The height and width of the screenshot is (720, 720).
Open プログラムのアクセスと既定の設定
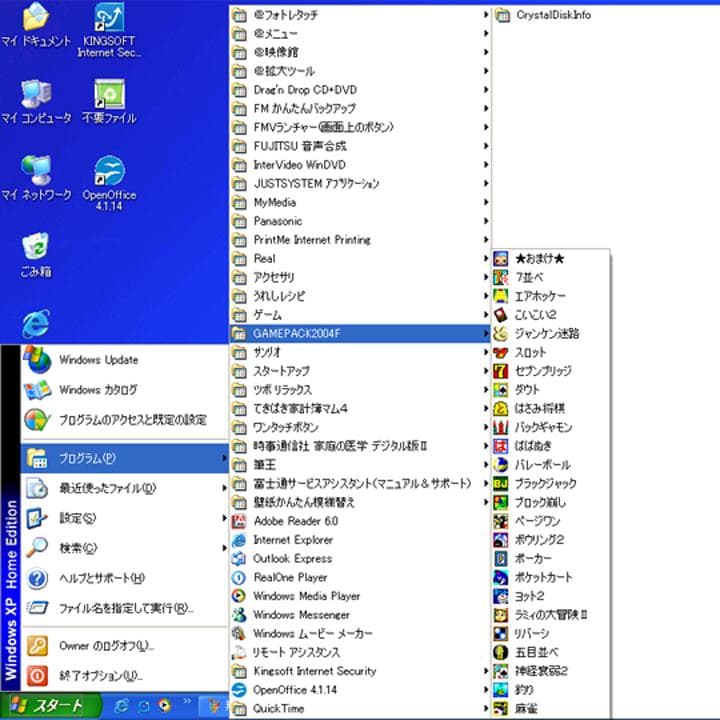point(125,420)
